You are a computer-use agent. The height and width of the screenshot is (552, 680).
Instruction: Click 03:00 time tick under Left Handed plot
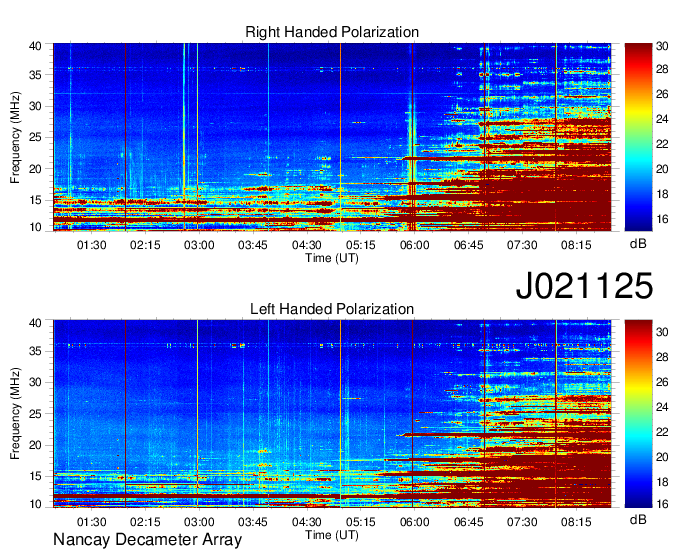199,522
